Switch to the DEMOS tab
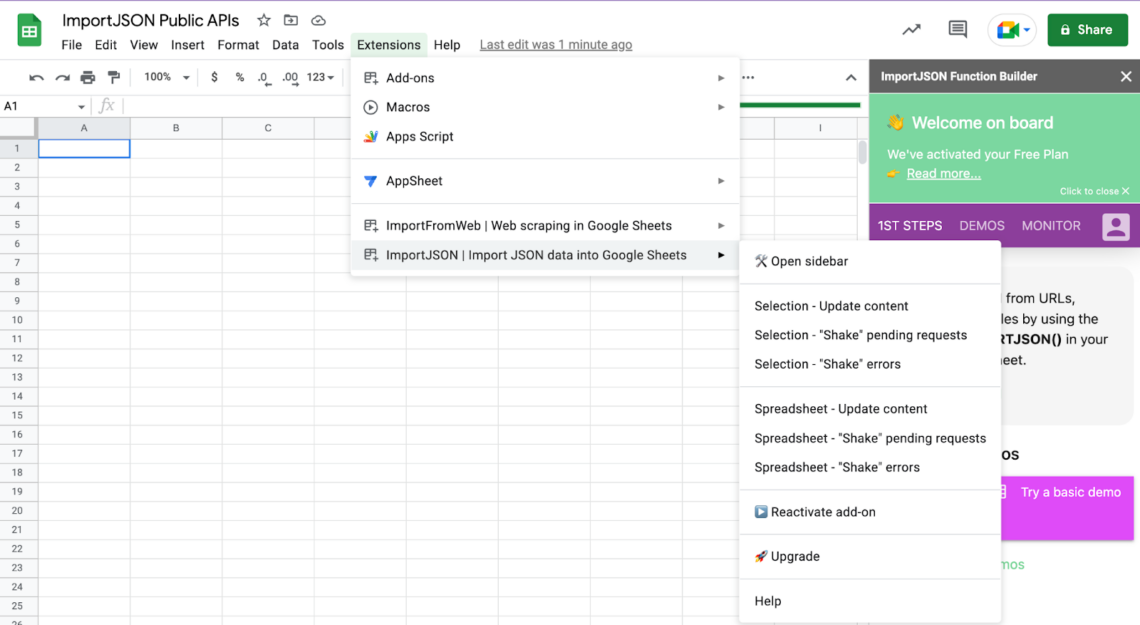 981,226
